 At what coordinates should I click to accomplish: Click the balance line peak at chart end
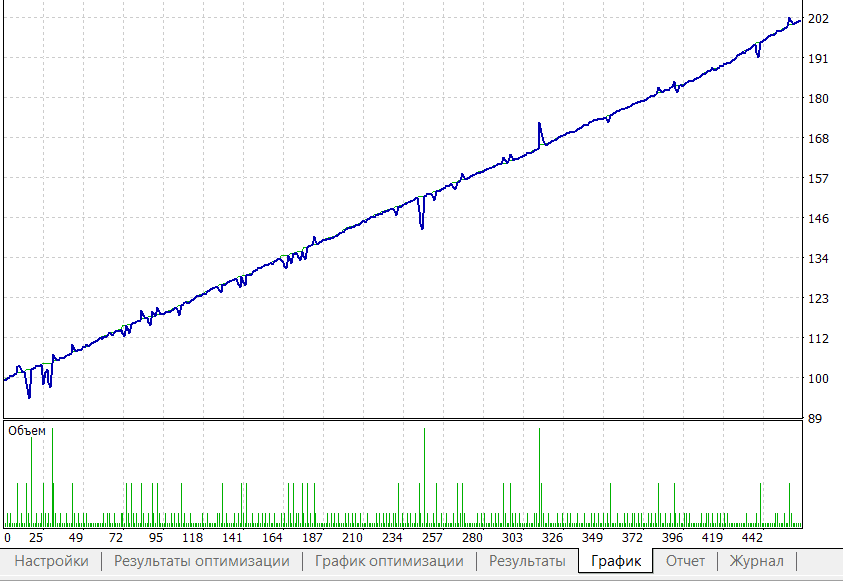789,18
